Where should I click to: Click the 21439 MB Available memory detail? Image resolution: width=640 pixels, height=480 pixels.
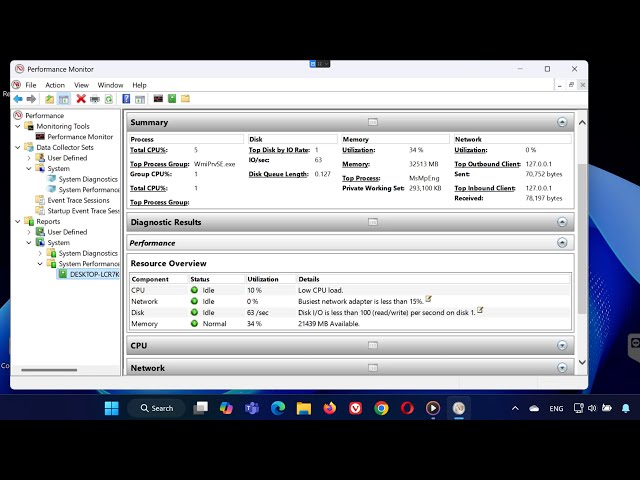tap(329, 324)
